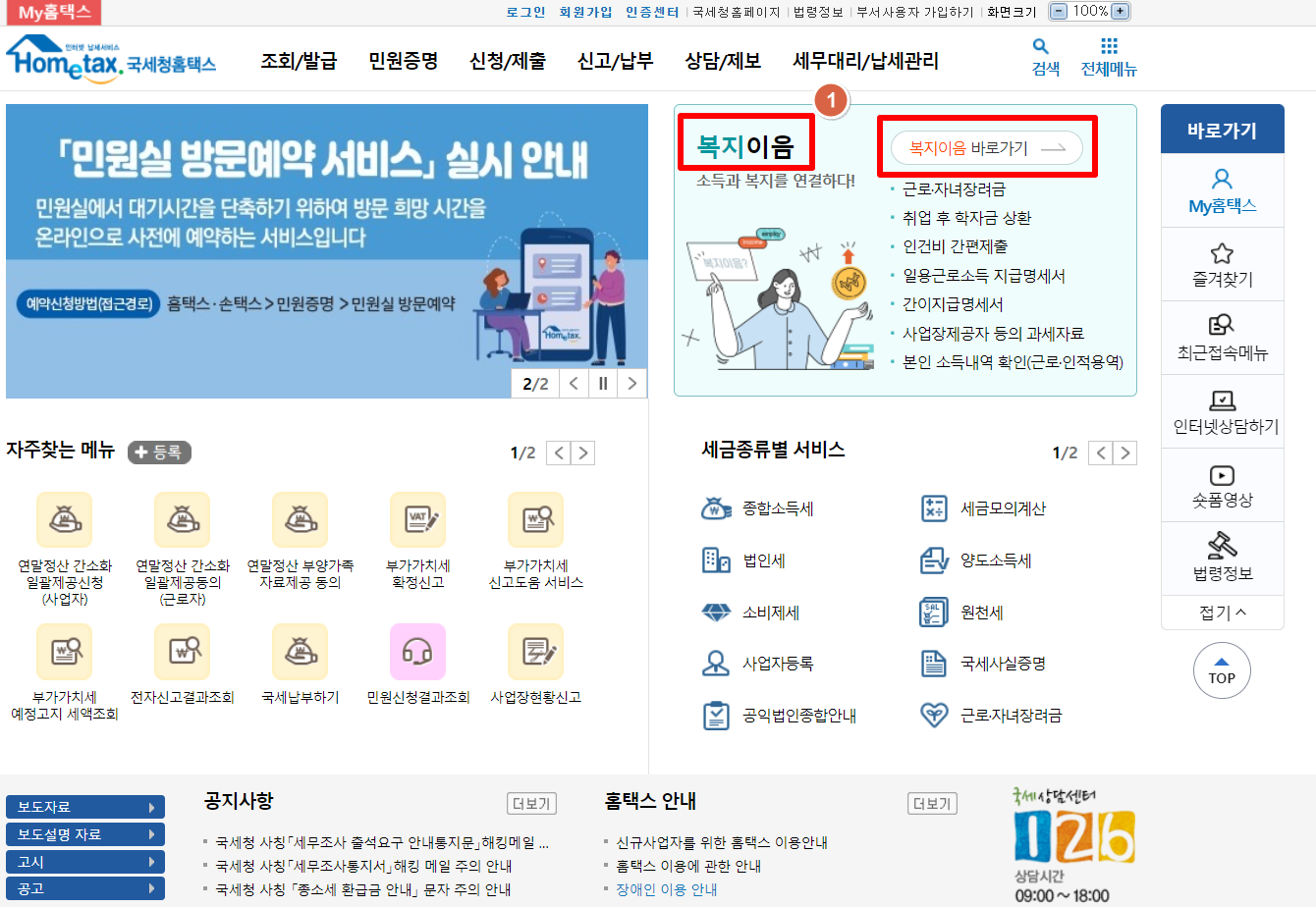The width and height of the screenshot is (1316, 907).
Task: Open 전자신고결과조회 shortcut
Action: (x=183, y=666)
